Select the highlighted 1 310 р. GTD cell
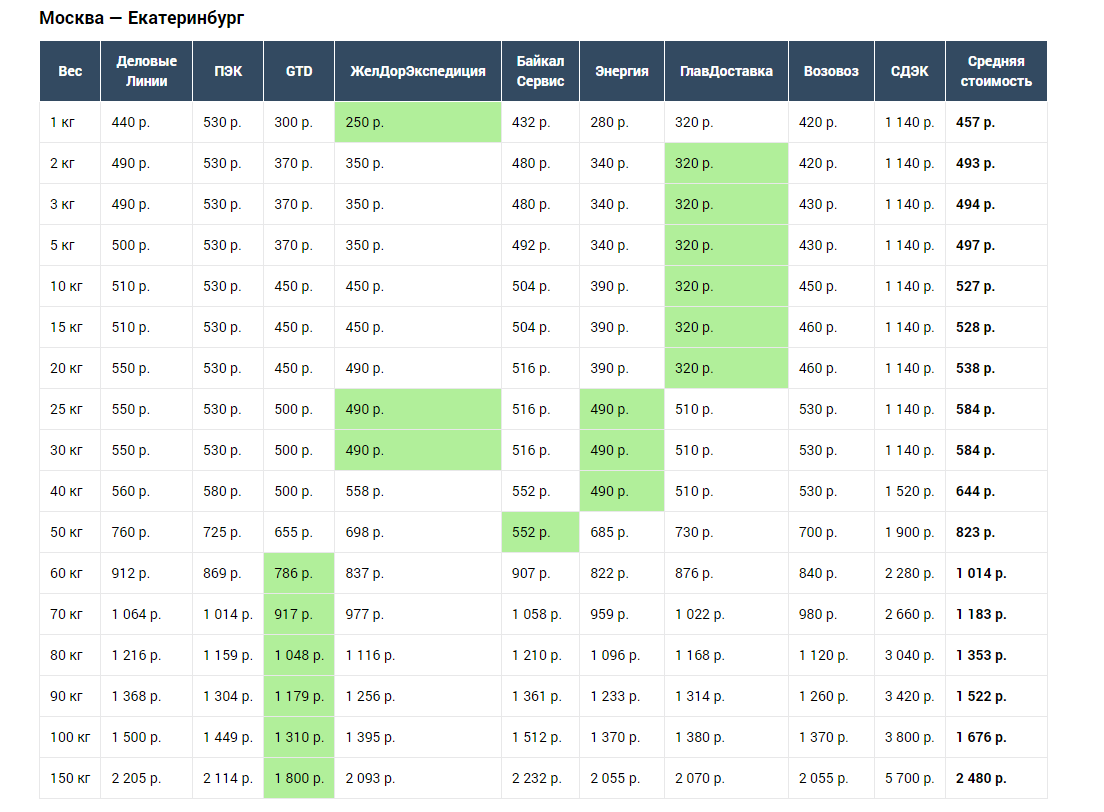Screen dimensions: 1104x812 point(299,737)
